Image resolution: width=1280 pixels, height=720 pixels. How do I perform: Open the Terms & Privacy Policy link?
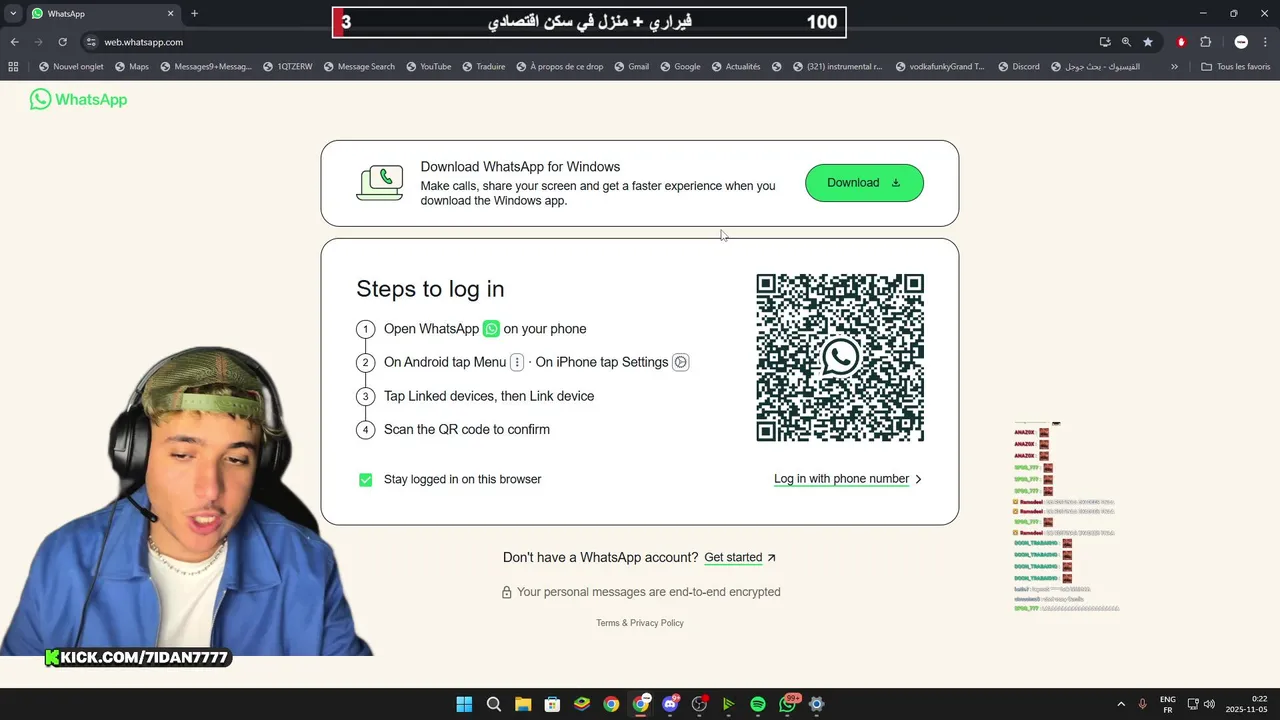(x=640, y=623)
